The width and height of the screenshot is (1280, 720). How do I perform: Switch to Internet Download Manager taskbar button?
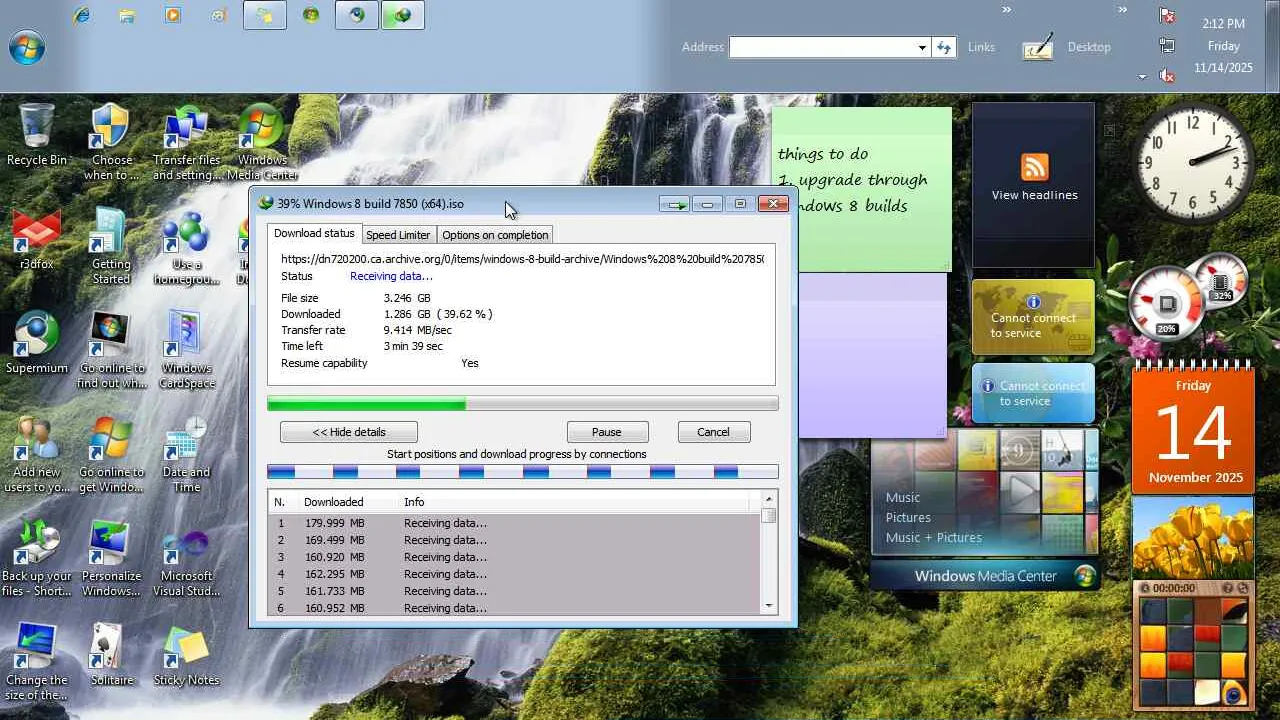pos(403,15)
